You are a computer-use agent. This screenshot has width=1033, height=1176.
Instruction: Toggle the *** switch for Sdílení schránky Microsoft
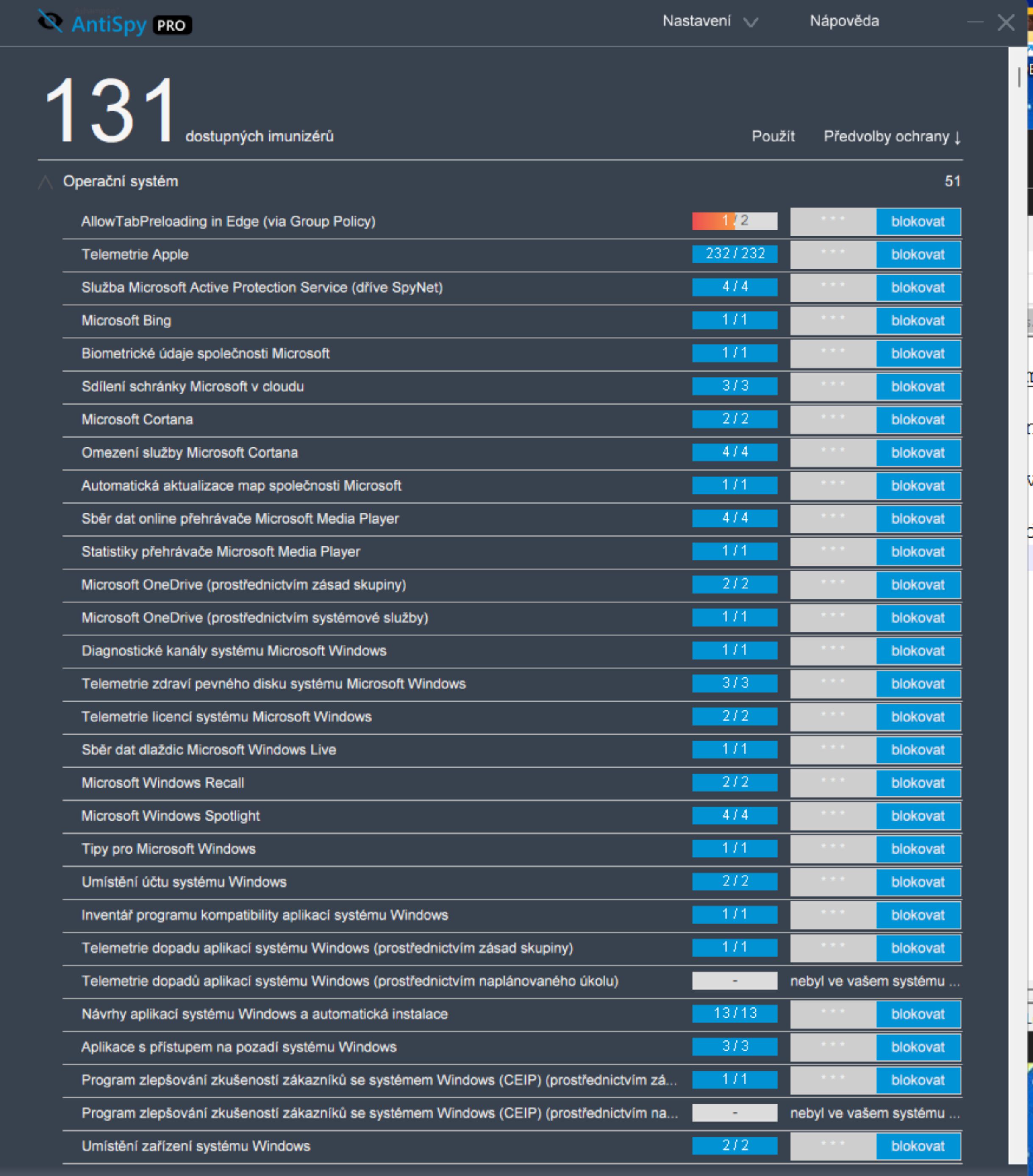pyautogui.click(x=833, y=386)
